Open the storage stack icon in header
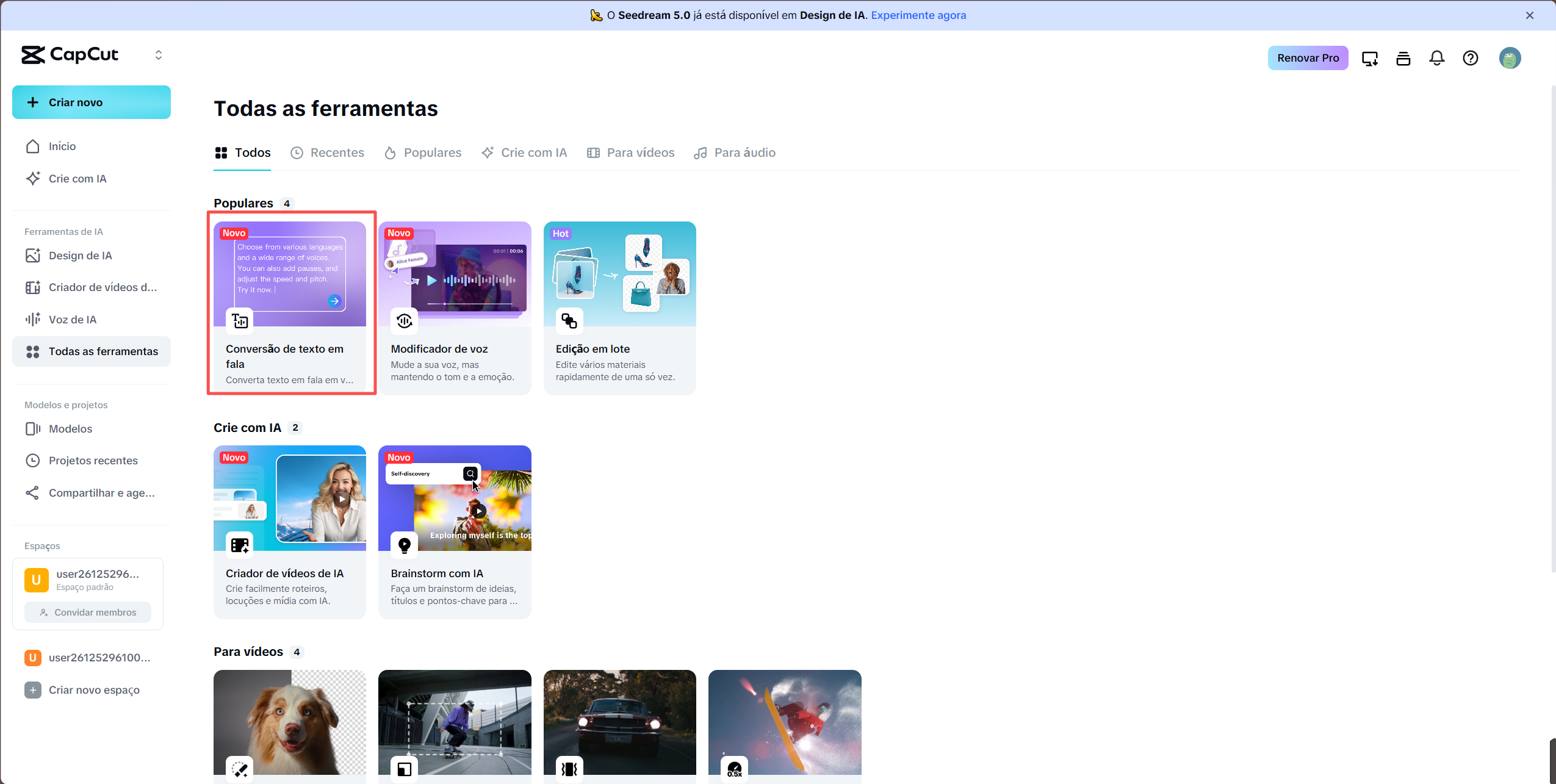The image size is (1556, 784). point(1403,58)
